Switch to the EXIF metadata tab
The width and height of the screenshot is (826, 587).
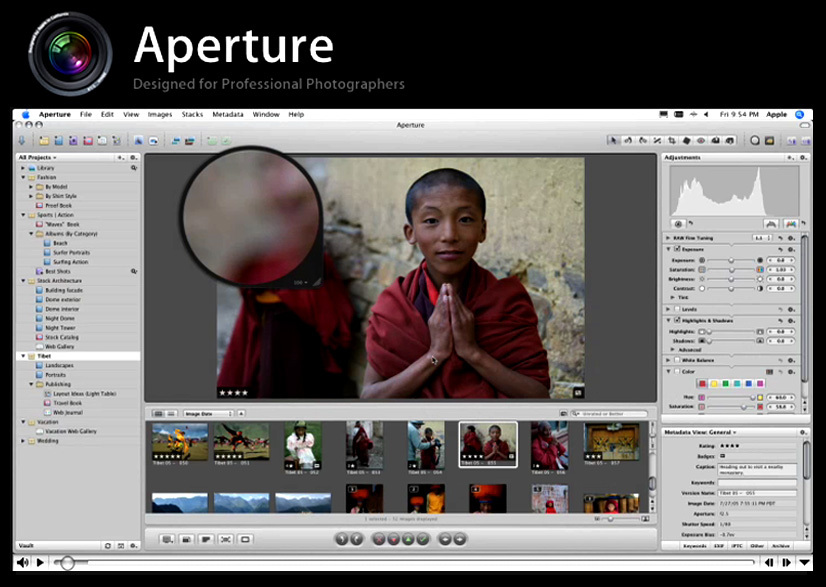point(717,545)
